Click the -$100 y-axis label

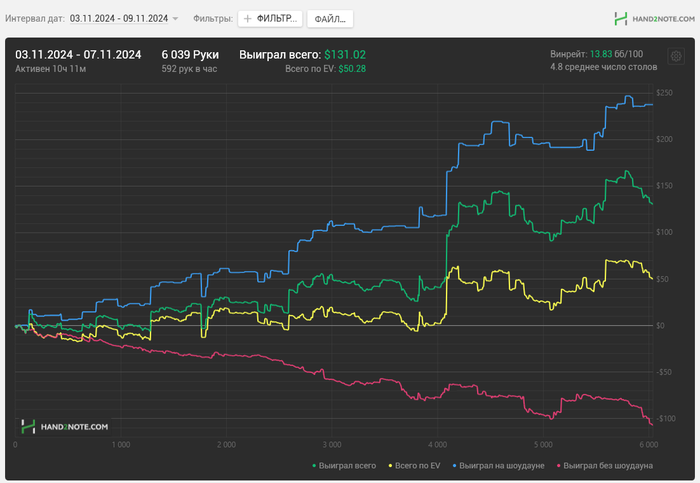(666, 419)
